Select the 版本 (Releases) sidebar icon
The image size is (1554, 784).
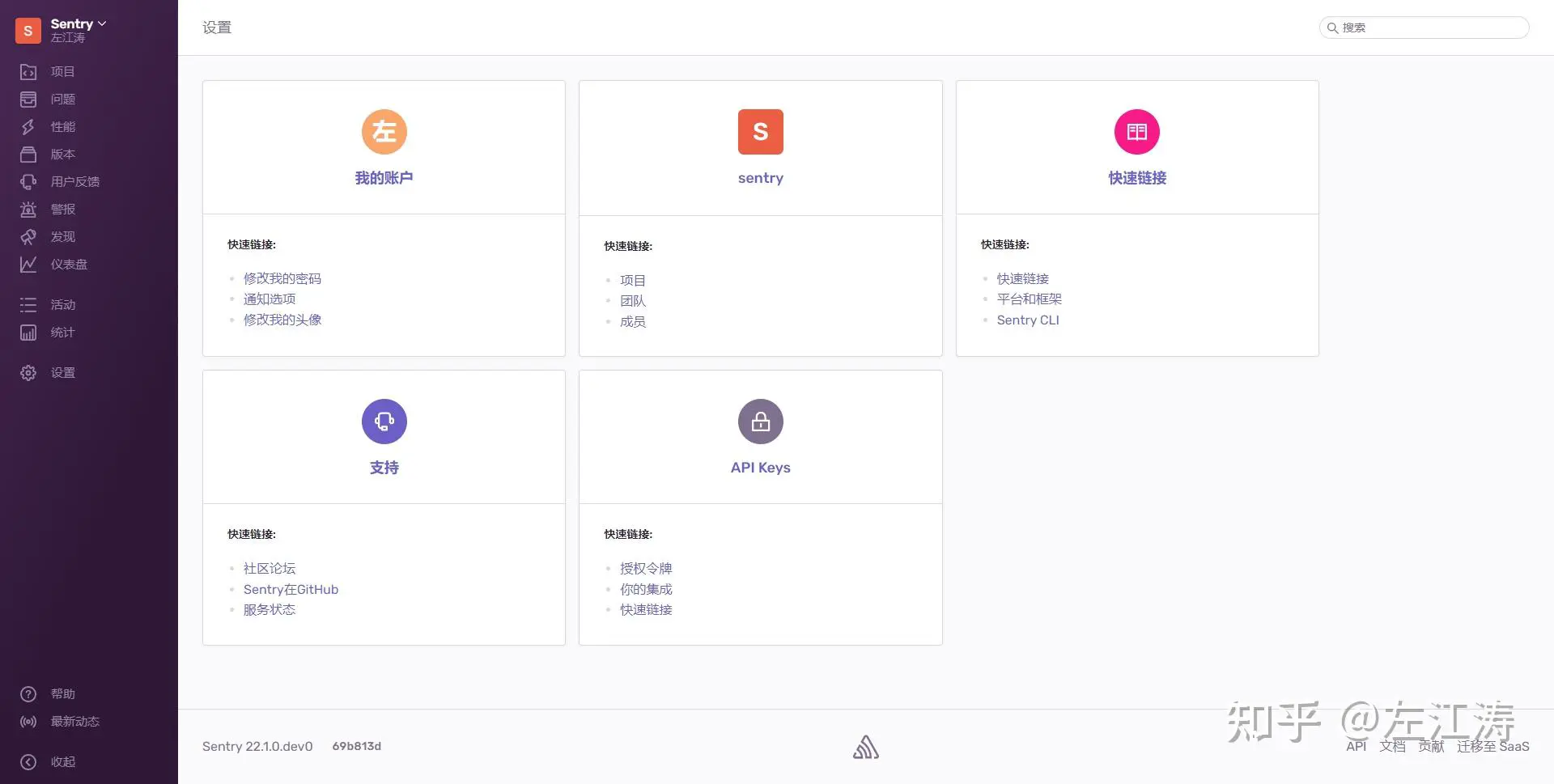pyautogui.click(x=28, y=155)
